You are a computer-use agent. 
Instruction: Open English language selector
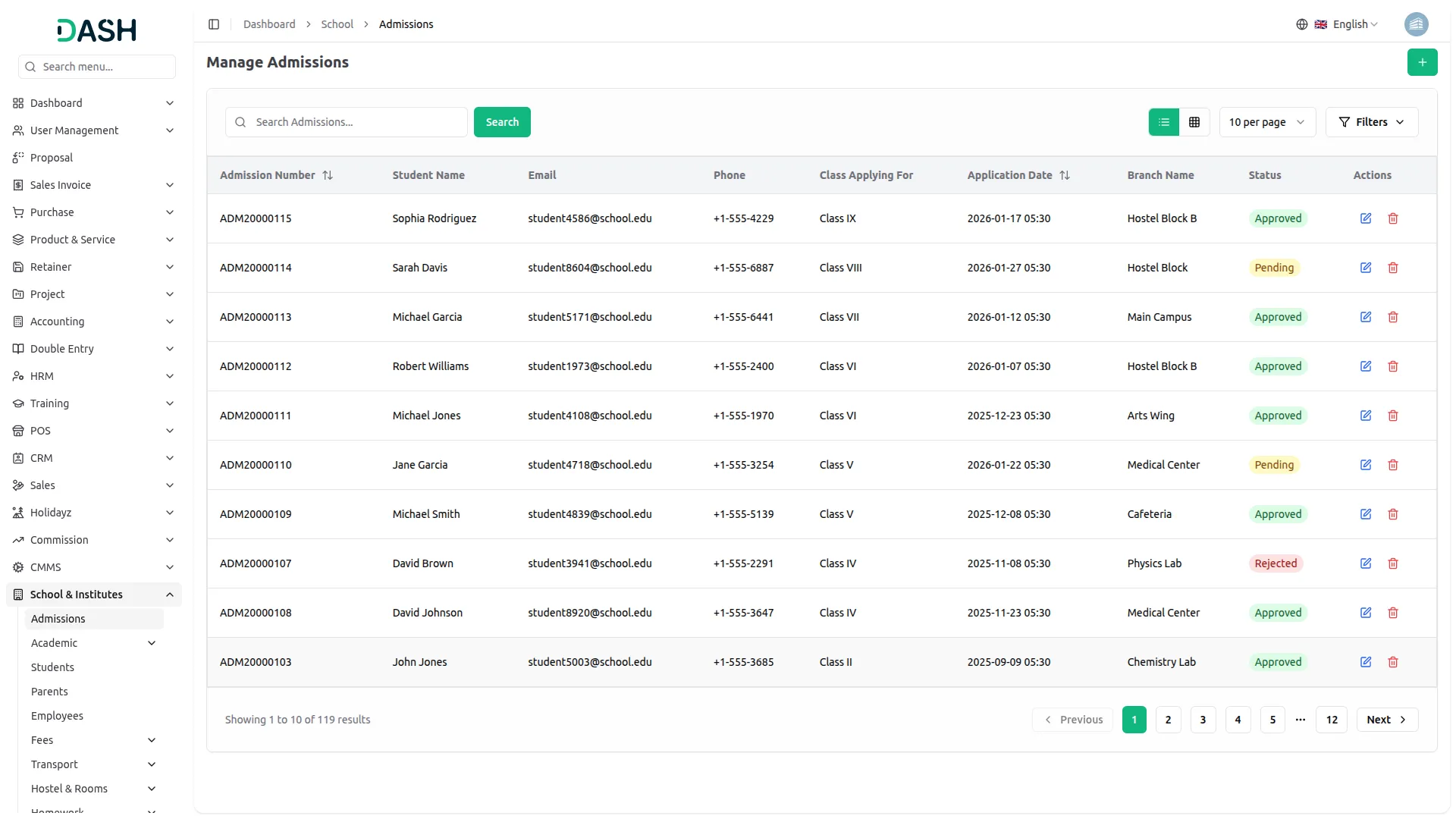pyautogui.click(x=1346, y=24)
